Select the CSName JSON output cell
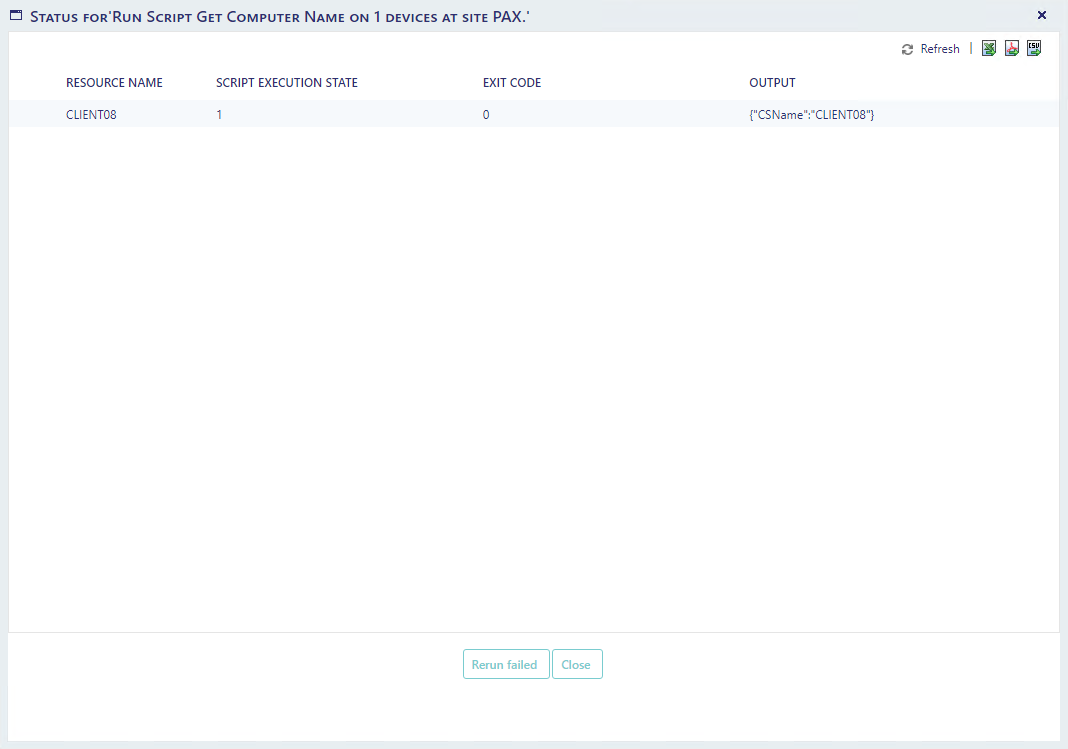 click(x=811, y=115)
